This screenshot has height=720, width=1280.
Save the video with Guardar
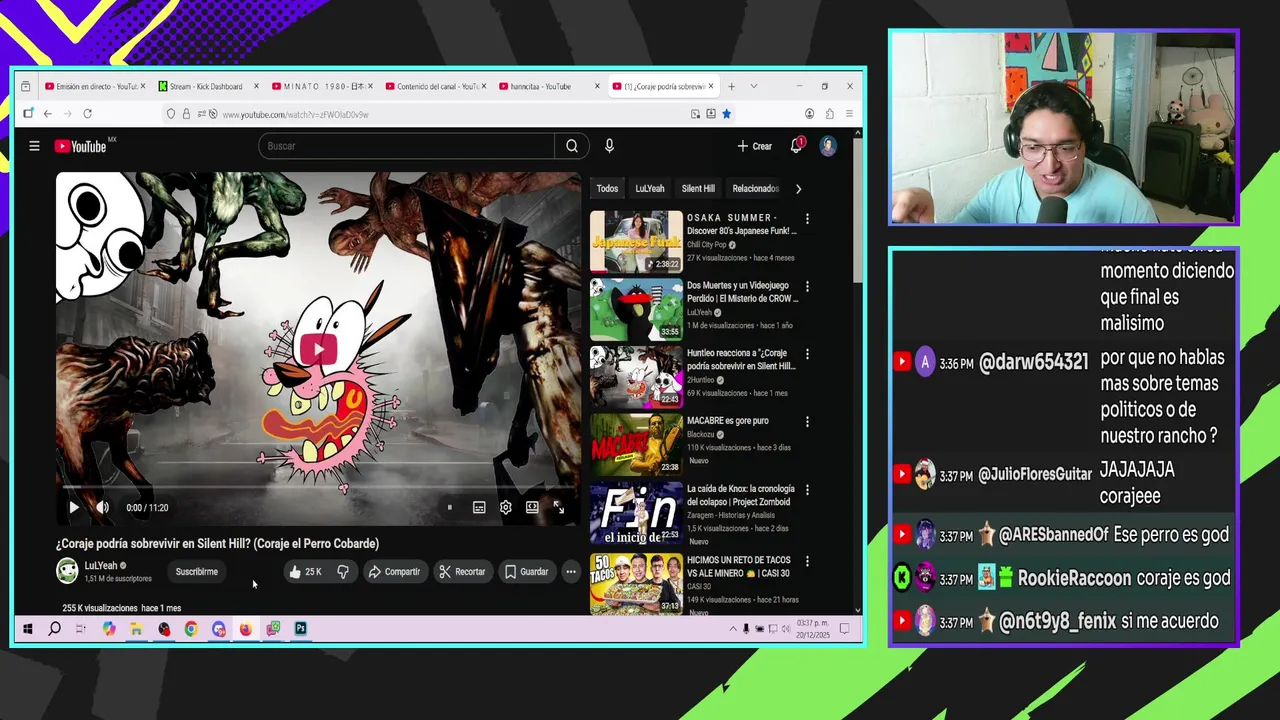526,572
